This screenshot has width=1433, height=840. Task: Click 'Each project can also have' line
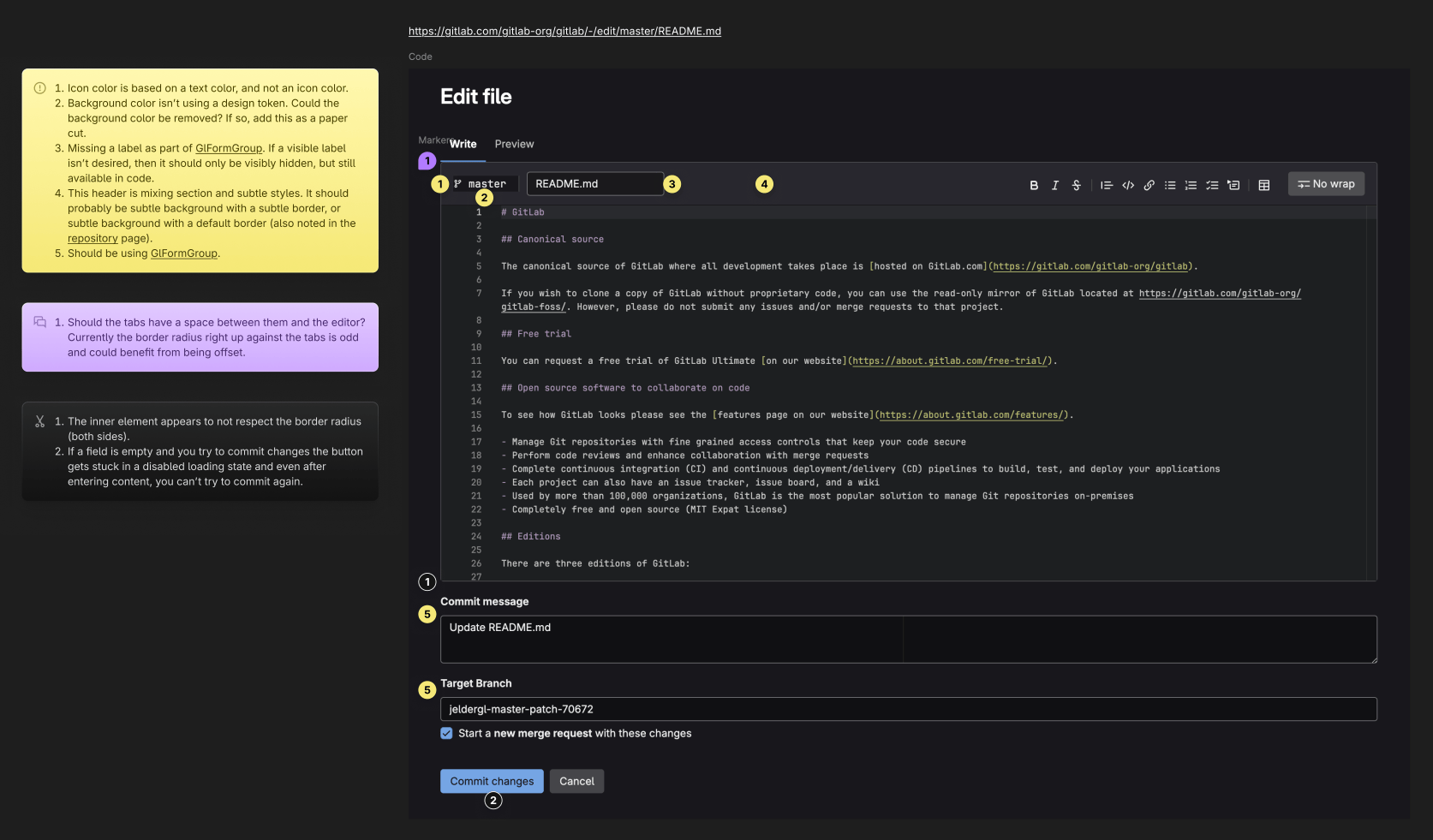point(690,483)
